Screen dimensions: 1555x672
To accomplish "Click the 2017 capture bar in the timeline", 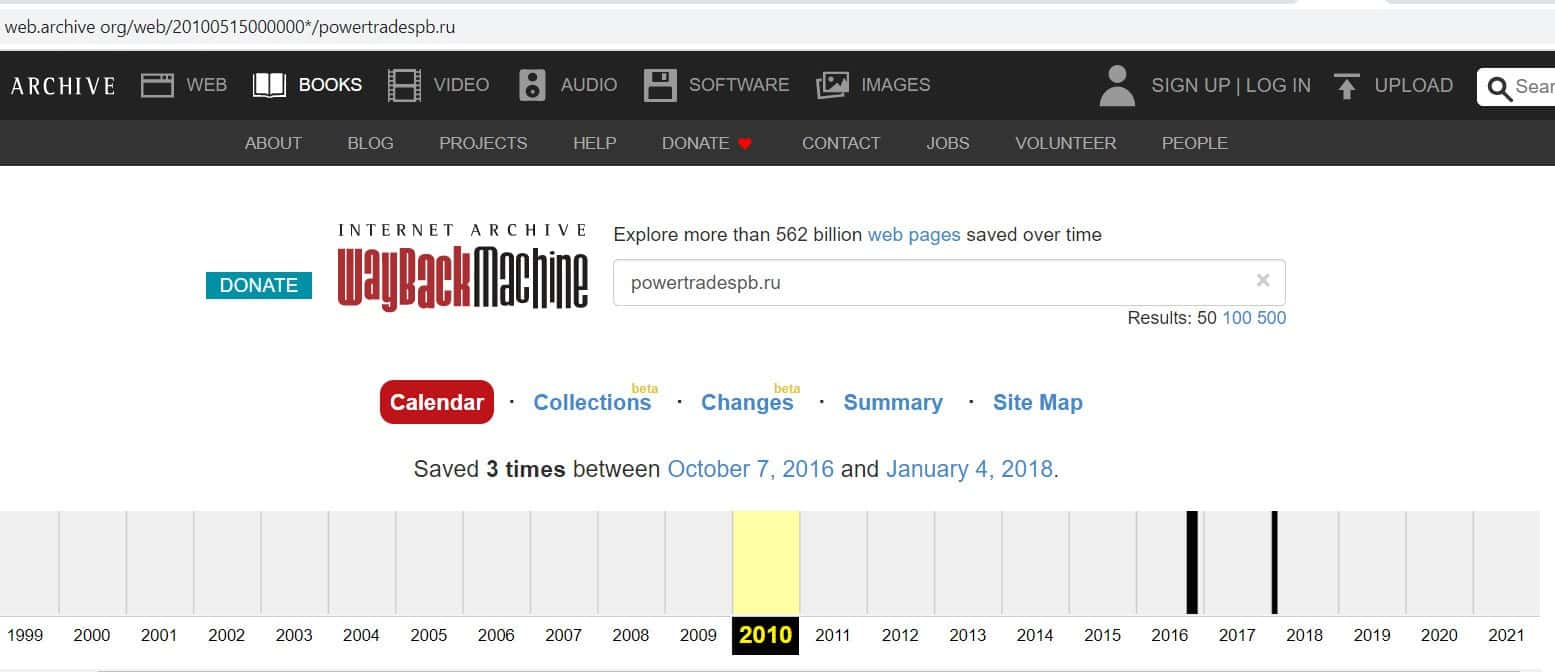I will point(1274,562).
